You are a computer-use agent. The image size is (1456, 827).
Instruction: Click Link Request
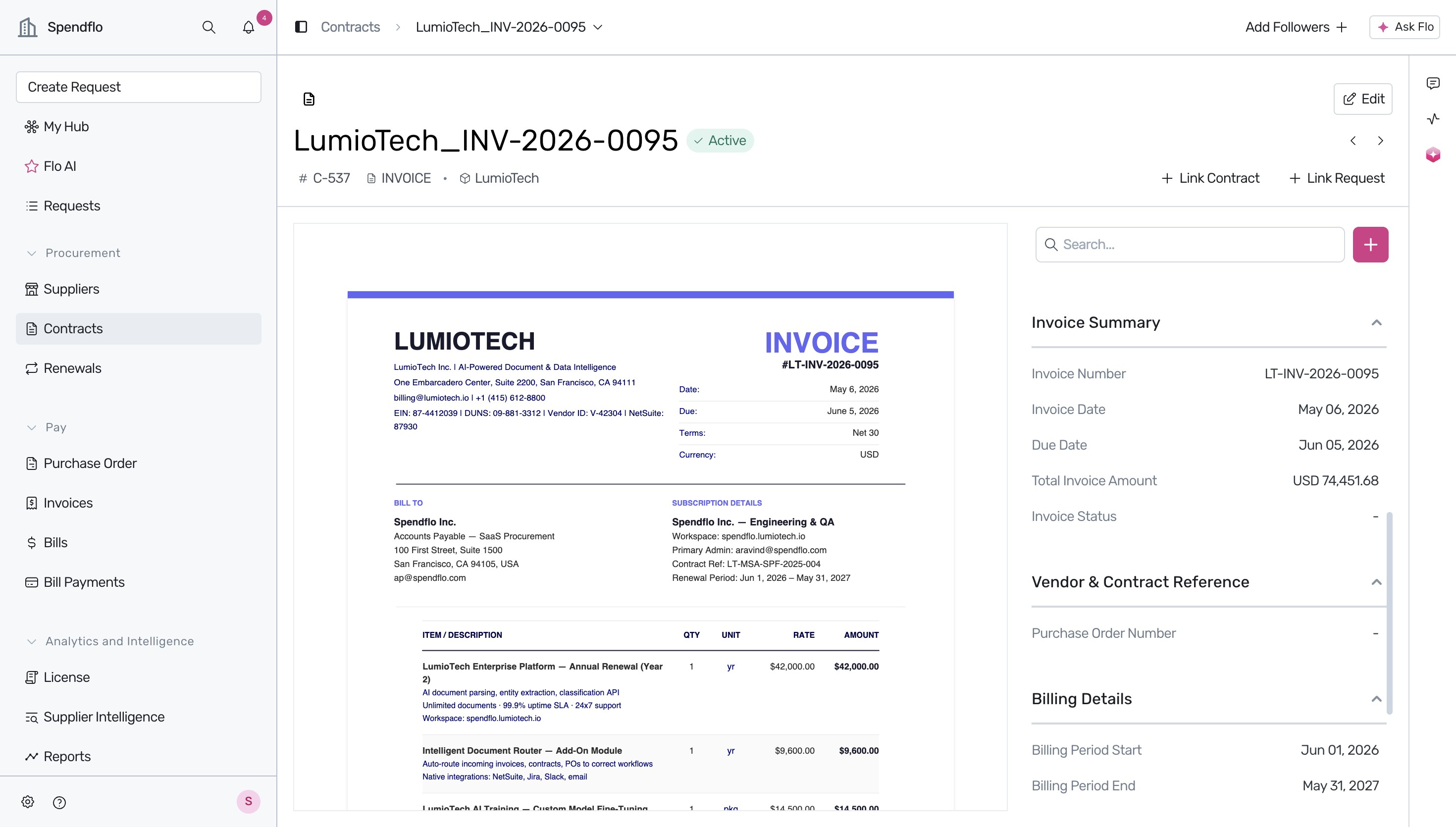tap(1337, 178)
